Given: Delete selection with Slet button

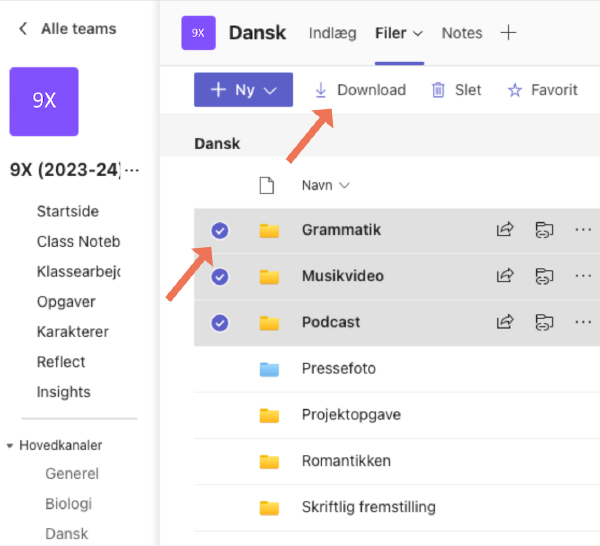Looking at the screenshot, I should (x=456, y=90).
